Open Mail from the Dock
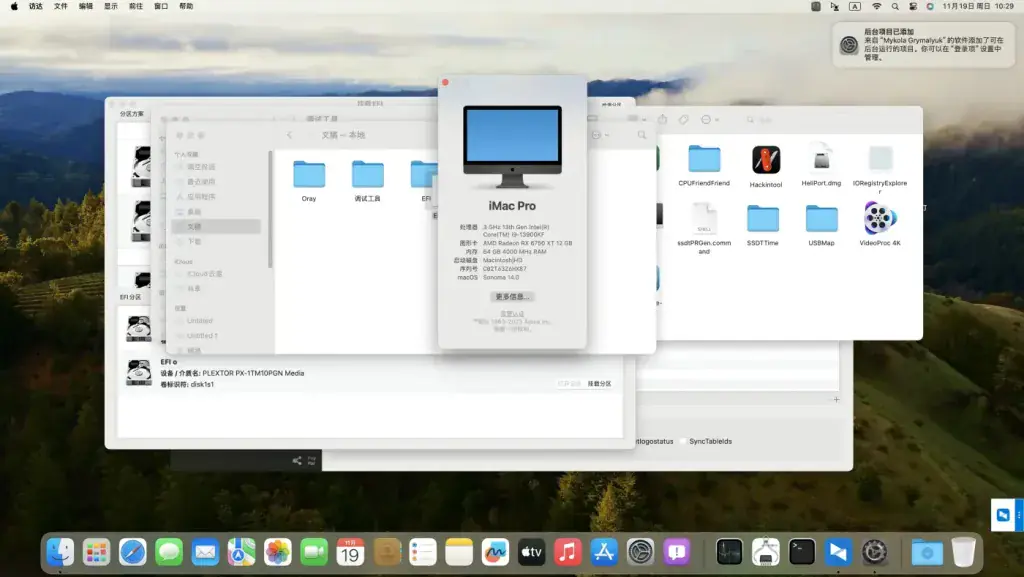 (x=205, y=553)
